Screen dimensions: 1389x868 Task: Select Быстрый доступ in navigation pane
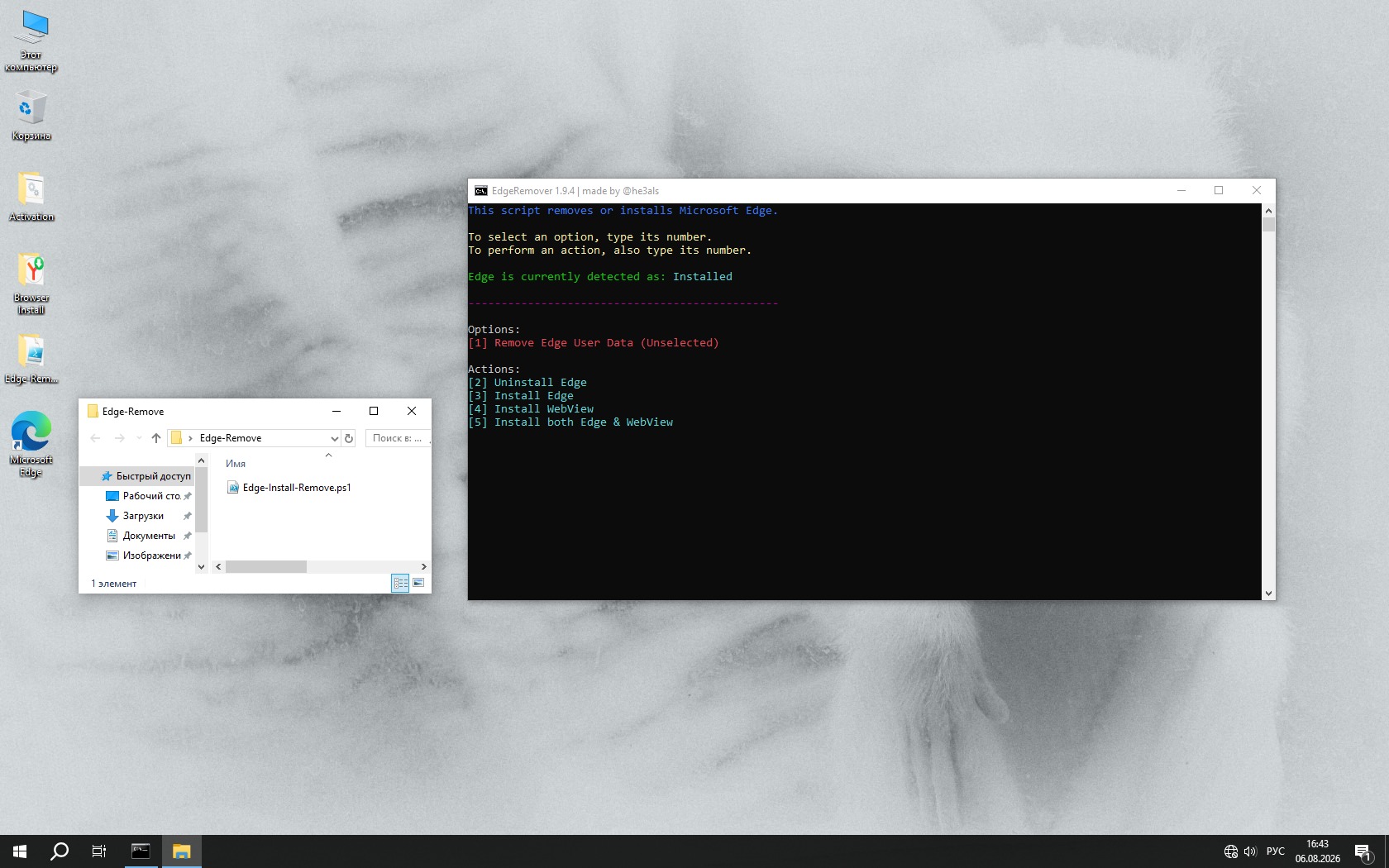click(146, 476)
